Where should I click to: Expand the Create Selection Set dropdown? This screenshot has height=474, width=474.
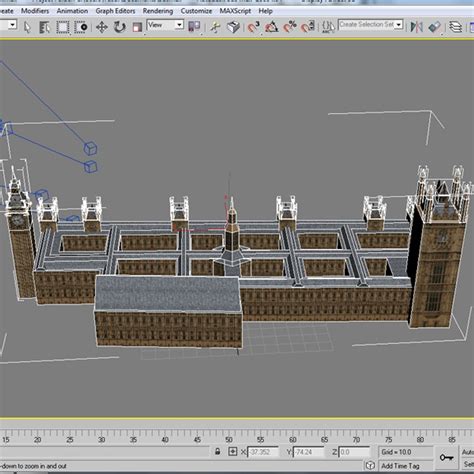pos(399,25)
